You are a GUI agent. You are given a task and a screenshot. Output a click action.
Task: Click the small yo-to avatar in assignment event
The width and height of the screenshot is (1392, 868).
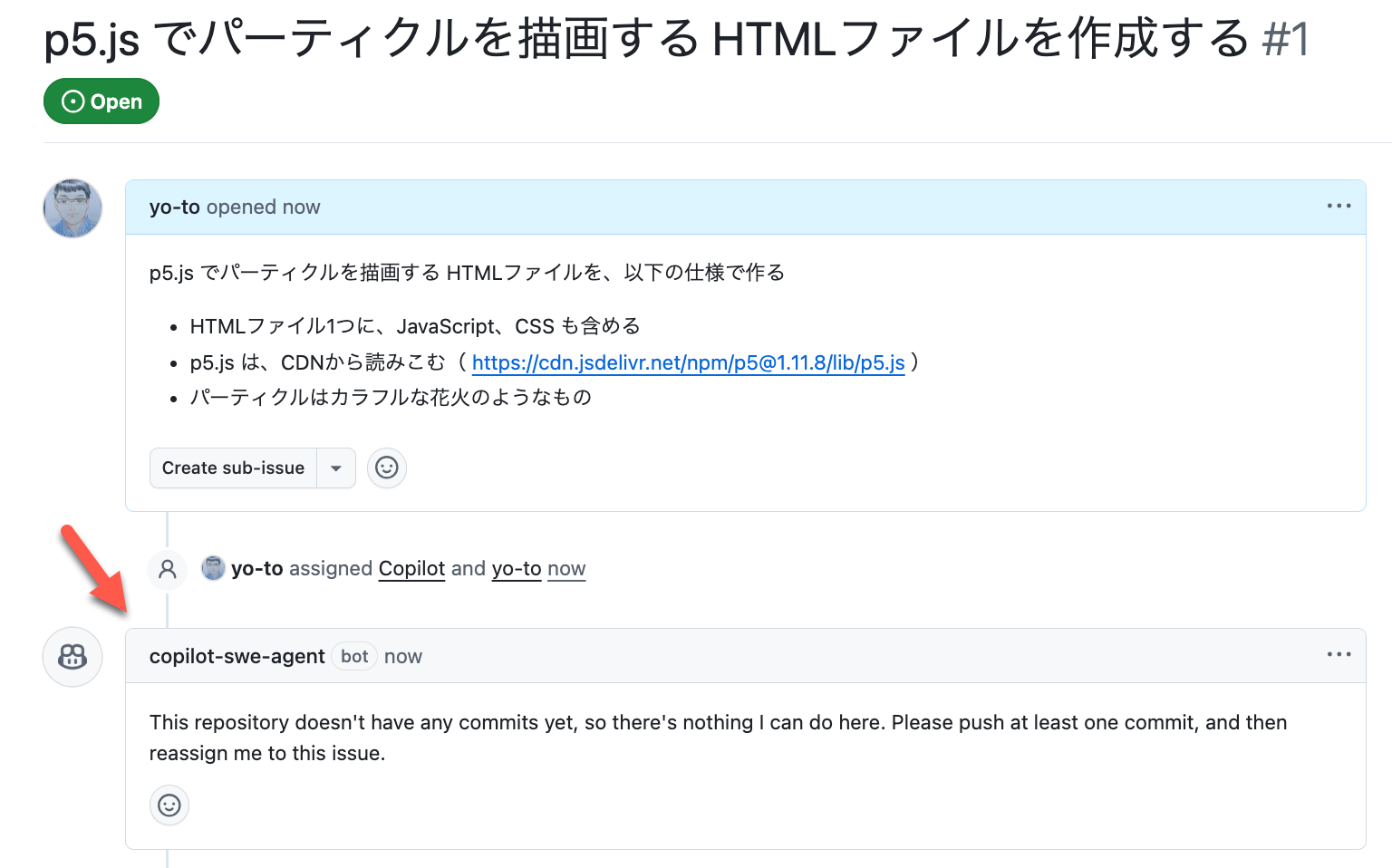213,568
